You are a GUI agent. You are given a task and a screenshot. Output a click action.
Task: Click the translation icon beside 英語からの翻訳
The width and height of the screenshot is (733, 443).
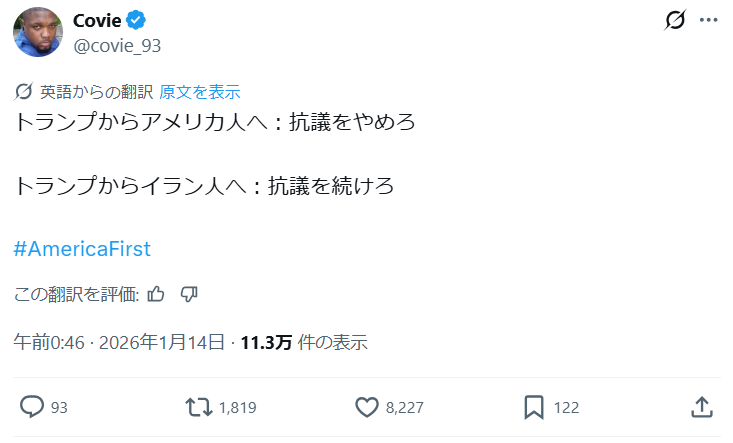point(24,92)
